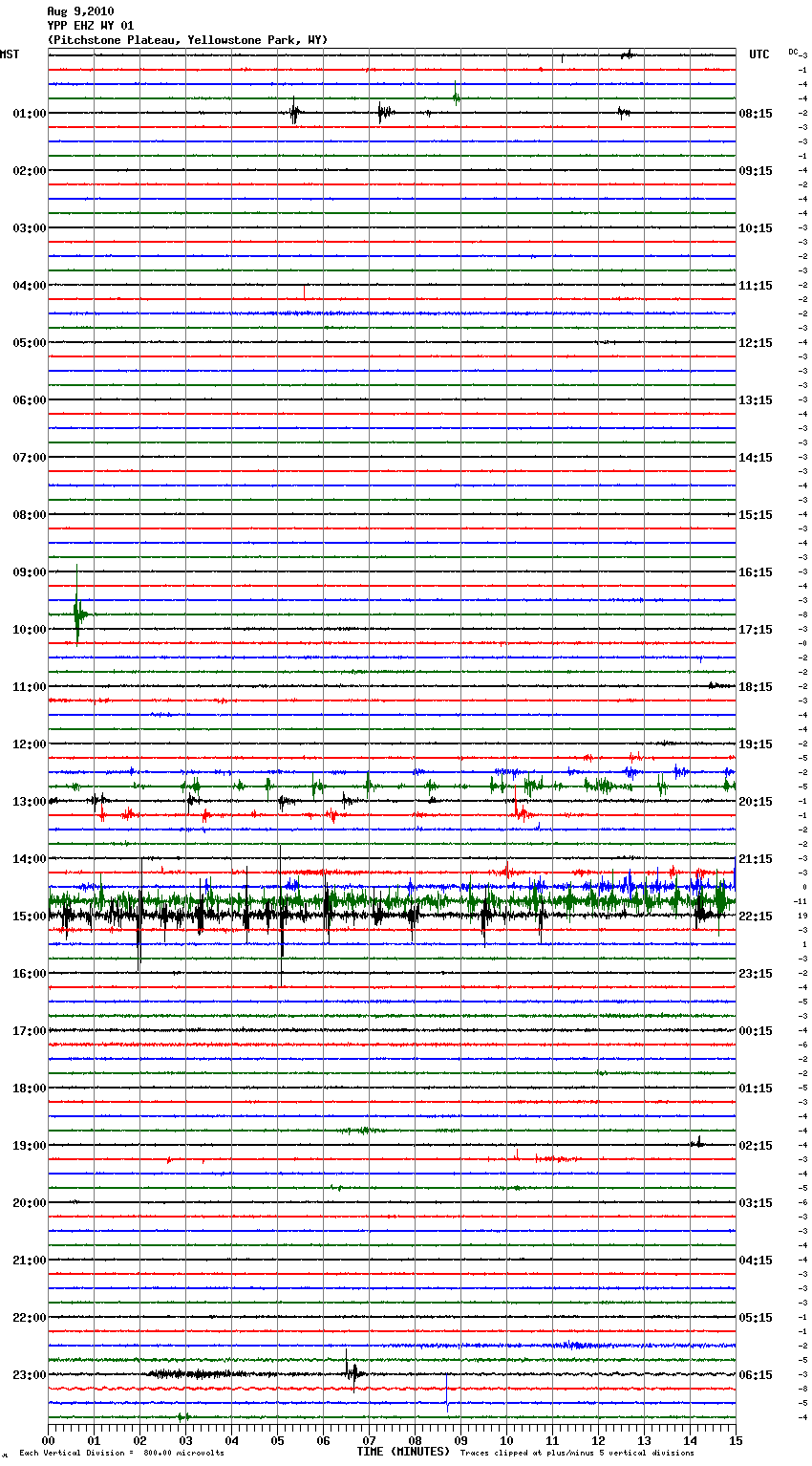Click the minute '00' tick label on bottom axis
This screenshot has height=1466, width=812.
click(x=48, y=1440)
